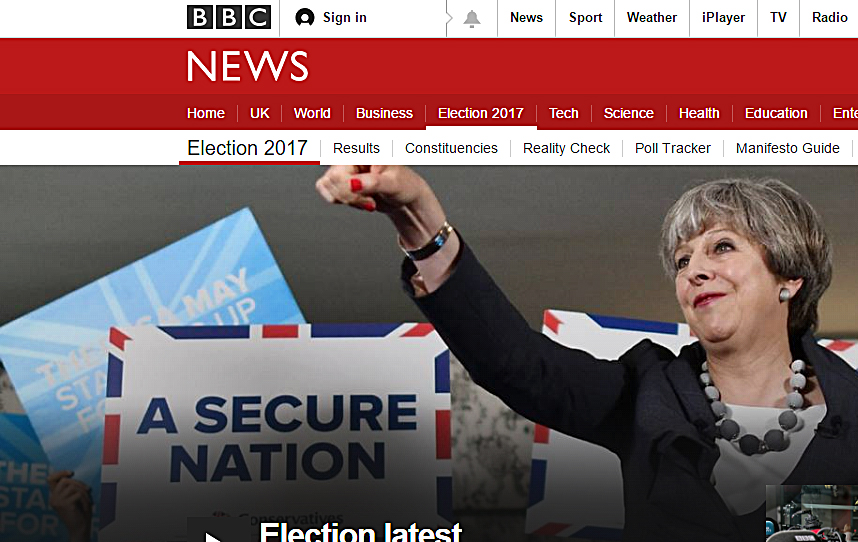The image size is (858, 542).
Task: Play the Election latest video
Action: tap(214, 533)
